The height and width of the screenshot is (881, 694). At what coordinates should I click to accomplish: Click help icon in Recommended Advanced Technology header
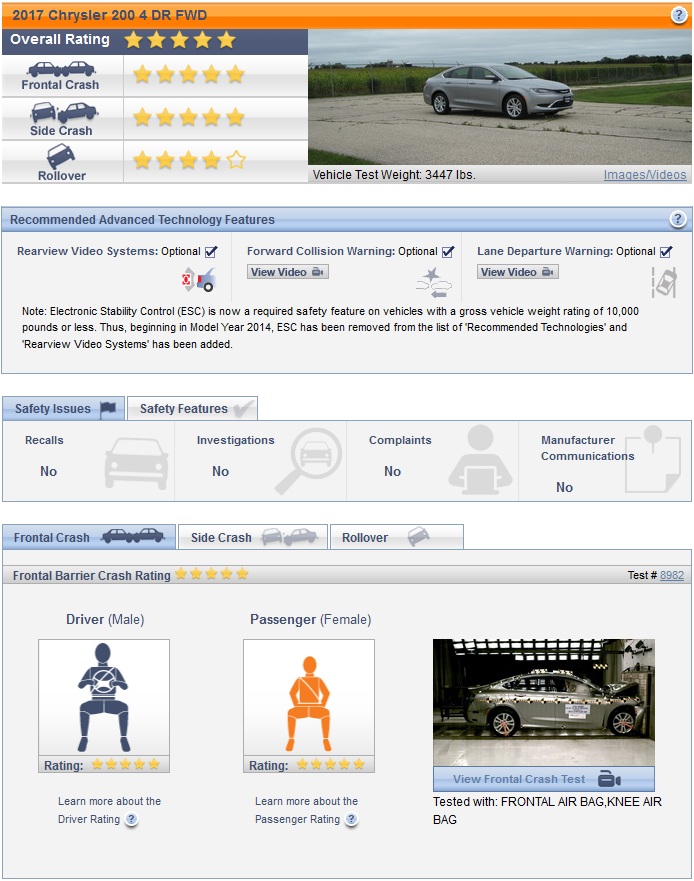(678, 220)
